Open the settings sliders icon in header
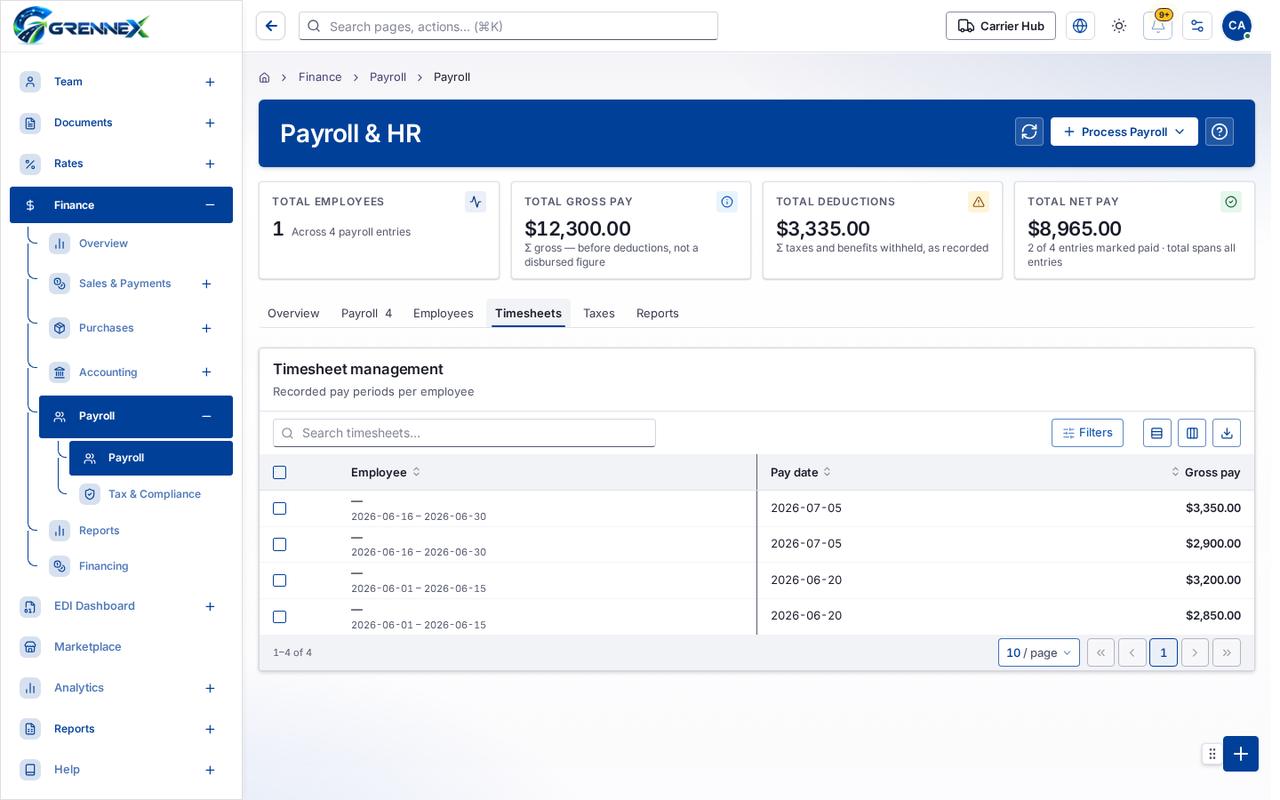Screen dimensions: 1280x800 click(1197, 26)
